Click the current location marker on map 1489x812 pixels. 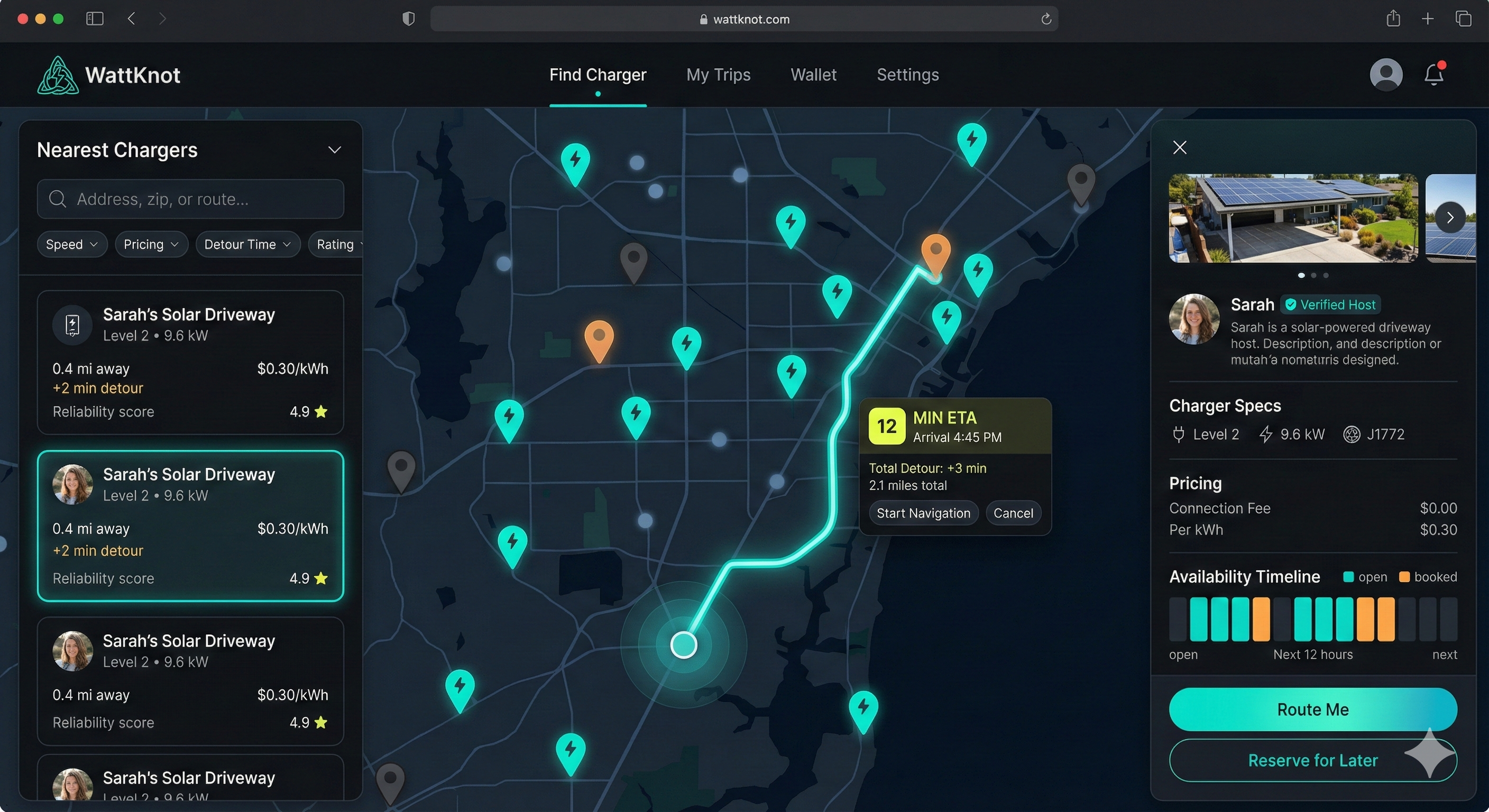tap(683, 644)
